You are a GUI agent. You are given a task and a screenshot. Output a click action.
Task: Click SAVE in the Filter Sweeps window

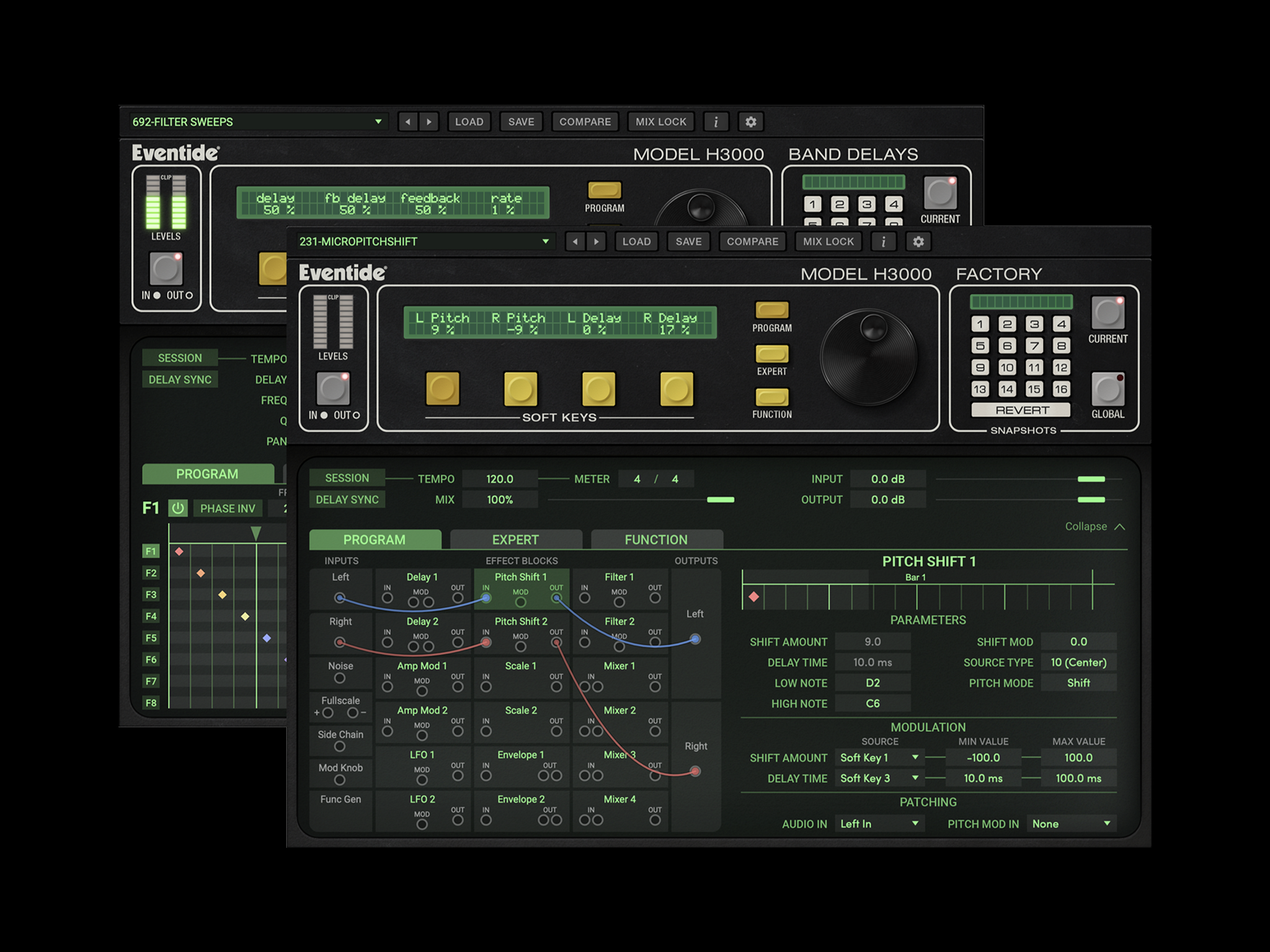tap(521, 121)
